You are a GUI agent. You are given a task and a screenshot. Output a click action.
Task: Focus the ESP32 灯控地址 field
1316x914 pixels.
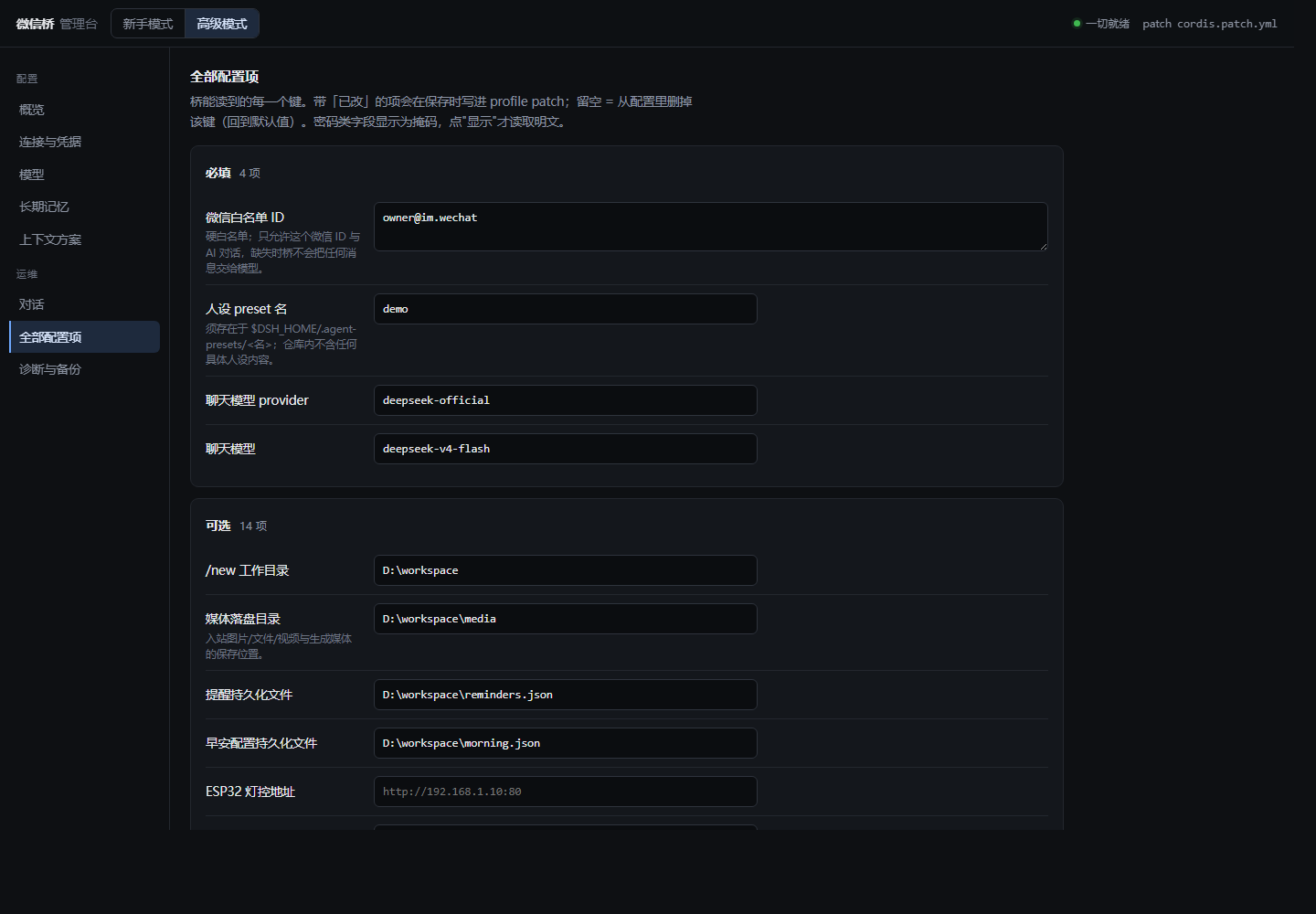click(x=566, y=792)
